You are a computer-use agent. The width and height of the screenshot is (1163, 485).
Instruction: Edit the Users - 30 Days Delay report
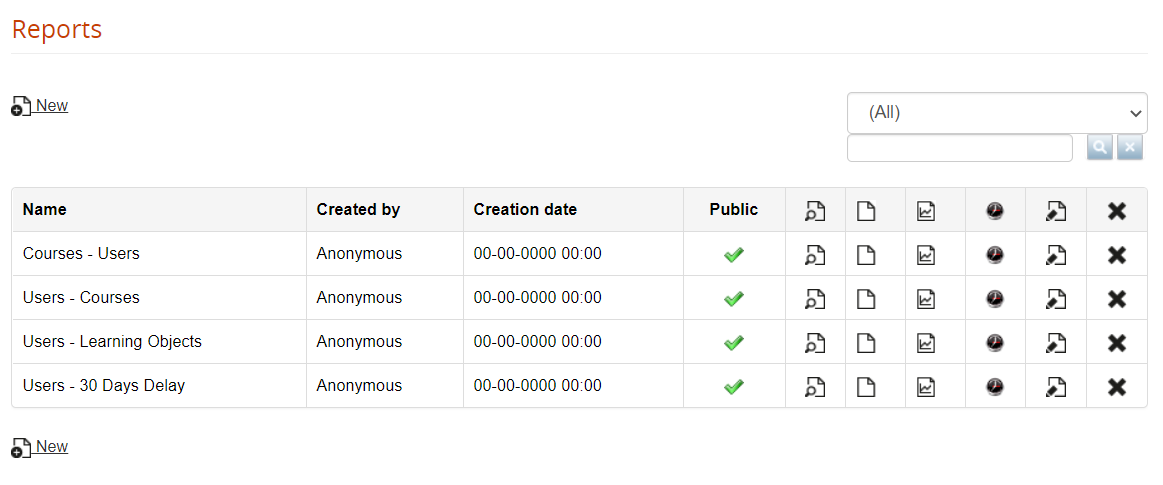pyautogui.click(x=1056, y=387)
